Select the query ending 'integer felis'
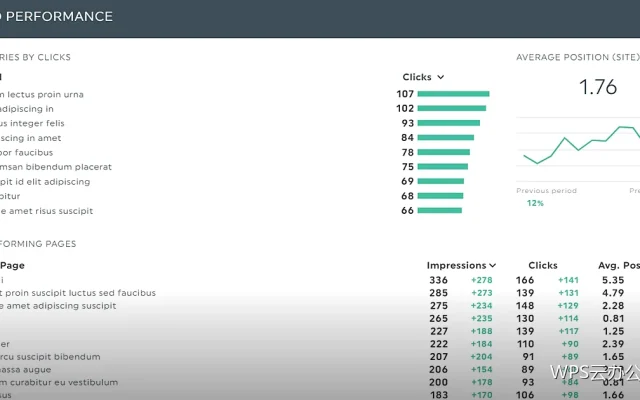Screen dimensions: 640x400 tap(32, 123)
